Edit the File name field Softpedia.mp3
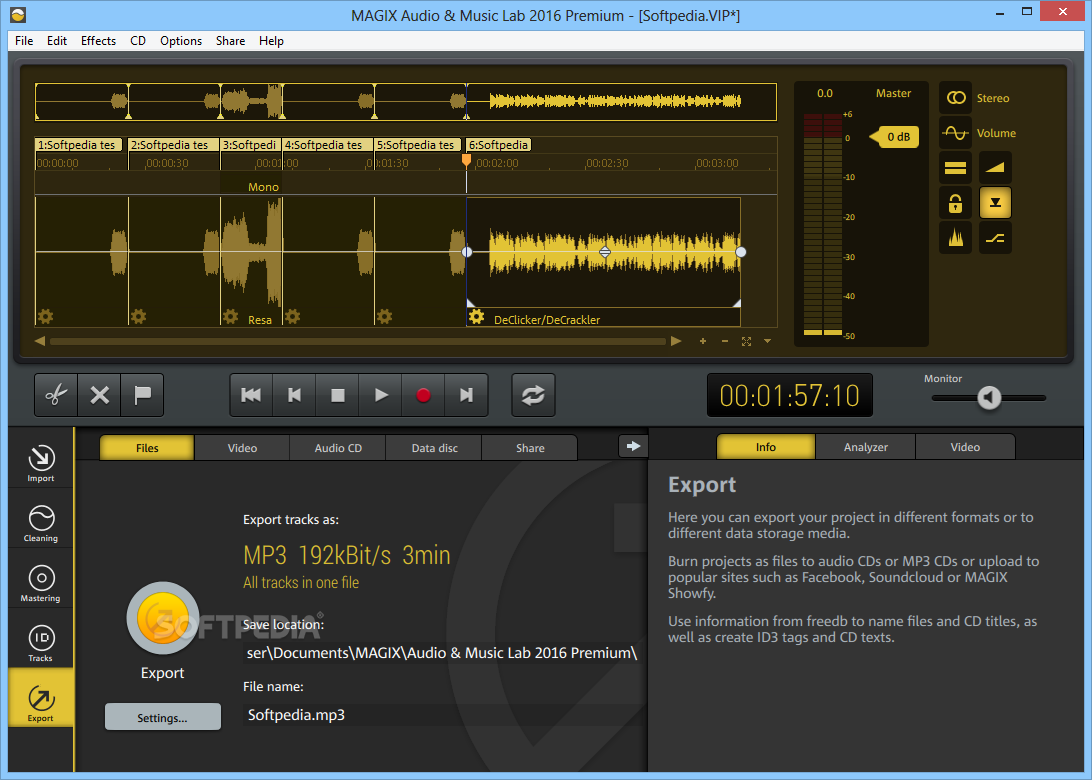Image resolution: width=1092 pixels, height=780 pixels. coord(442,715)
